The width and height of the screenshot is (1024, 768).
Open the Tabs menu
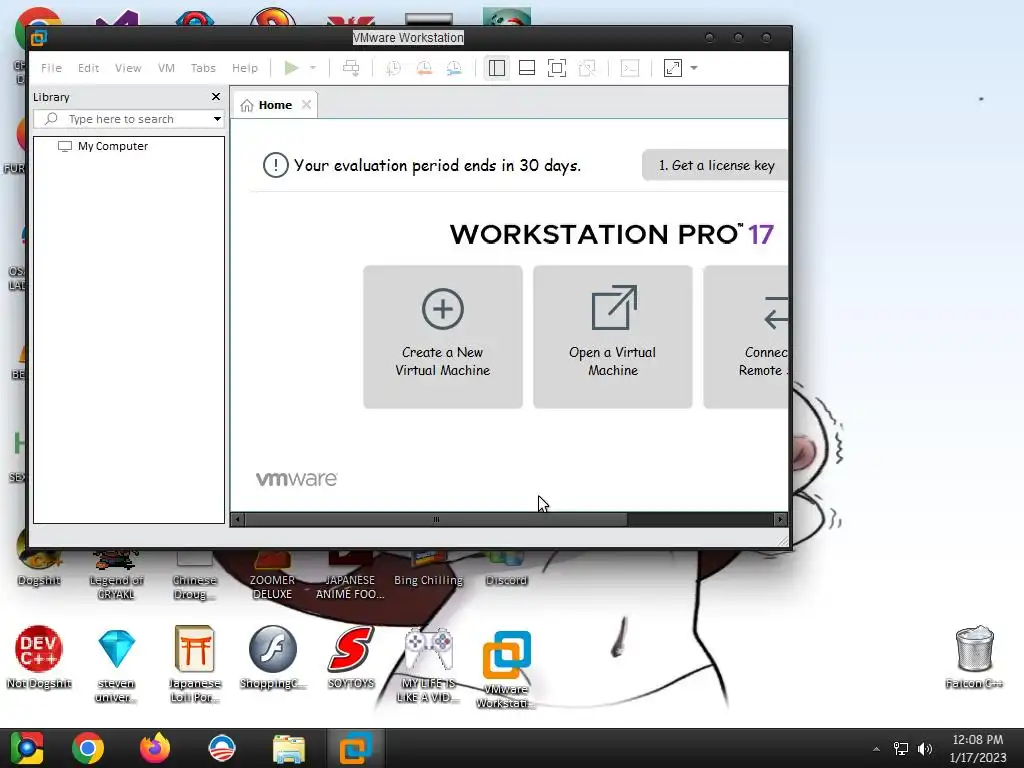[x=203, y=68]
